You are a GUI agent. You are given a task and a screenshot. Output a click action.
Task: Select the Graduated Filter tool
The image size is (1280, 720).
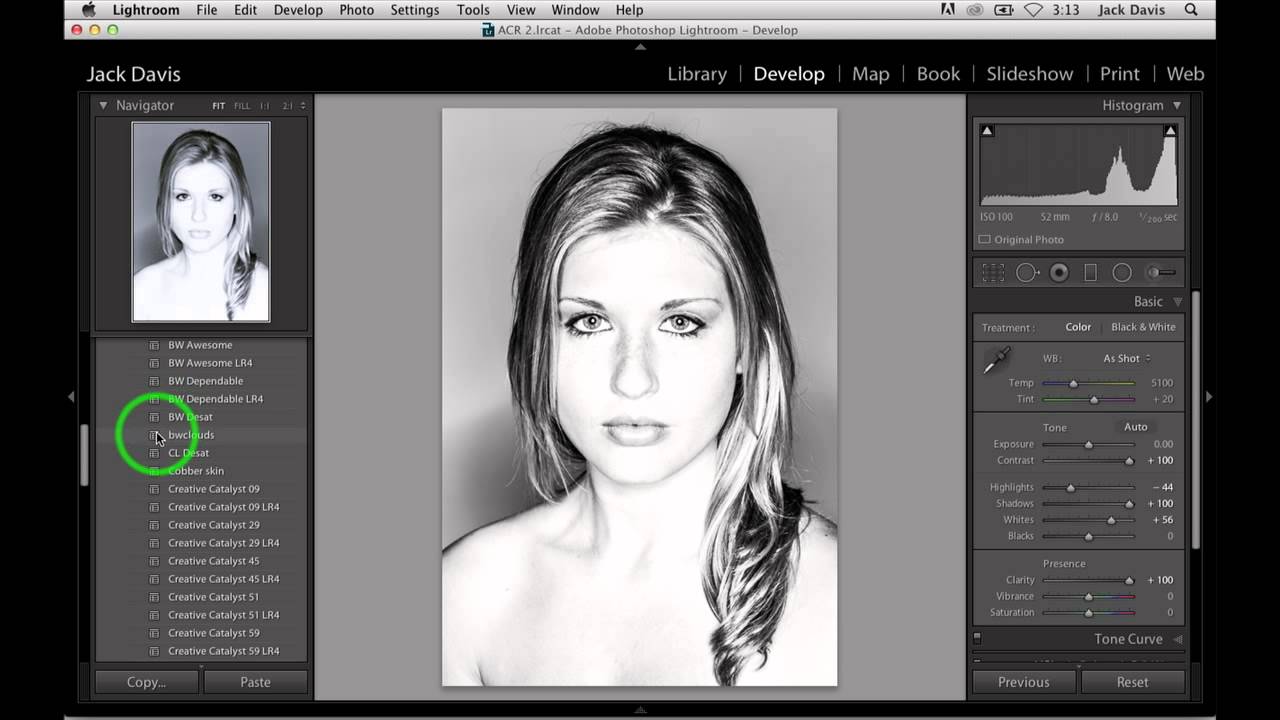coord(1091,273)
